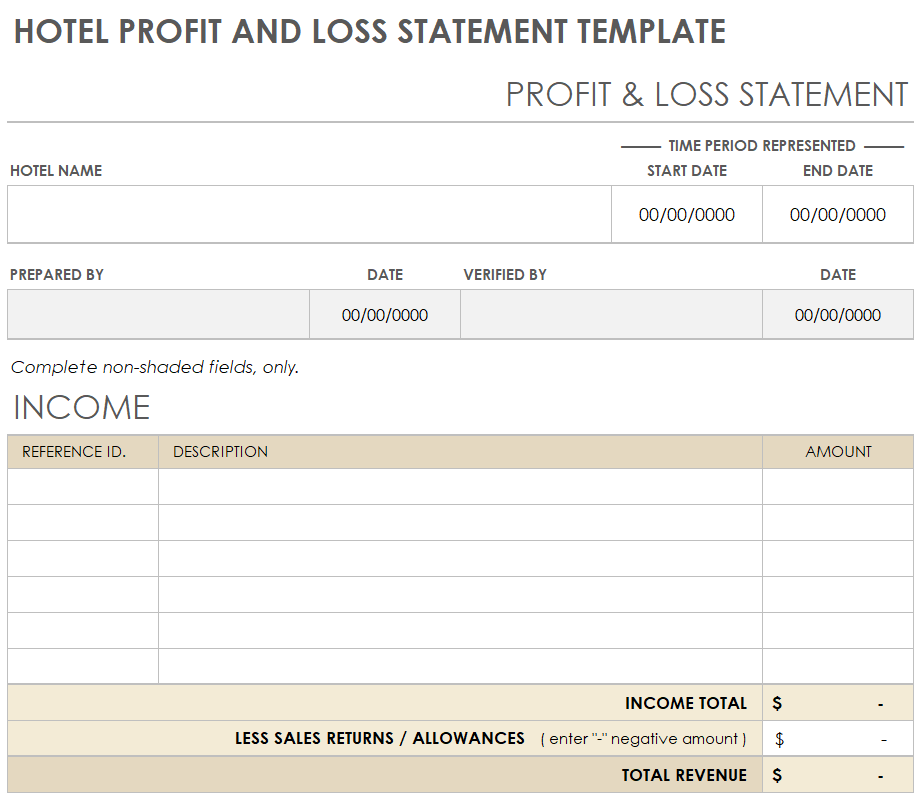Viewport: 921px width, 802px height.
Task: Click the Hotel Profit and Loss Statement Template title
Action: [x=370, y=32]
